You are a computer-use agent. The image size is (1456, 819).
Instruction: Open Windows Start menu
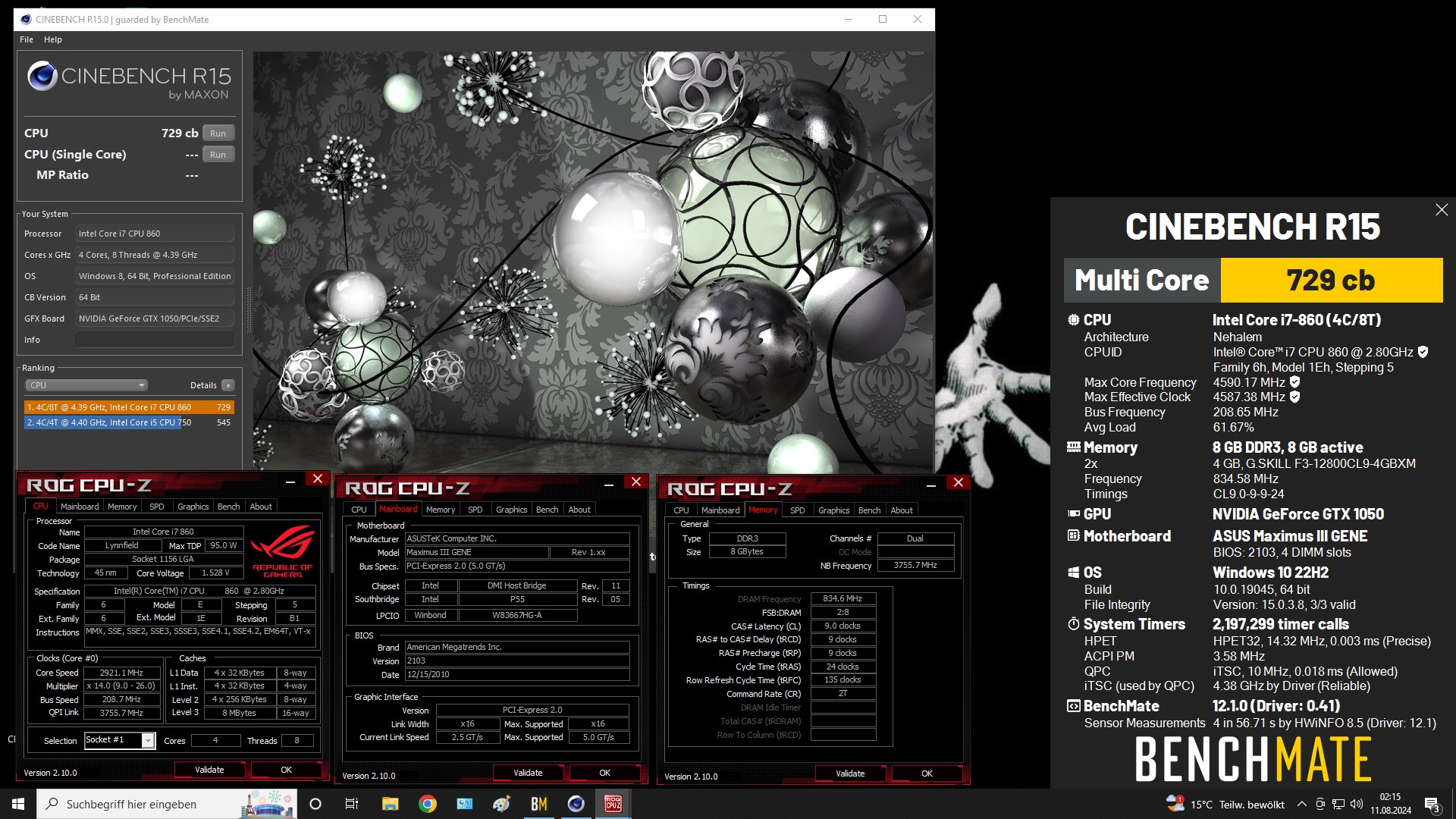[x=18, y=804]
